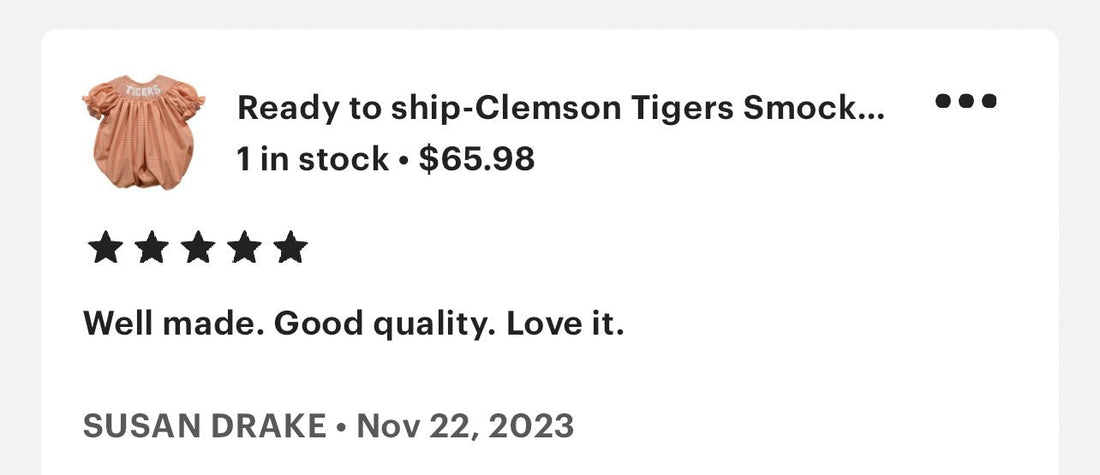Select the third rating star
This screenshot has height=475, width=1100.
[199, 248]
